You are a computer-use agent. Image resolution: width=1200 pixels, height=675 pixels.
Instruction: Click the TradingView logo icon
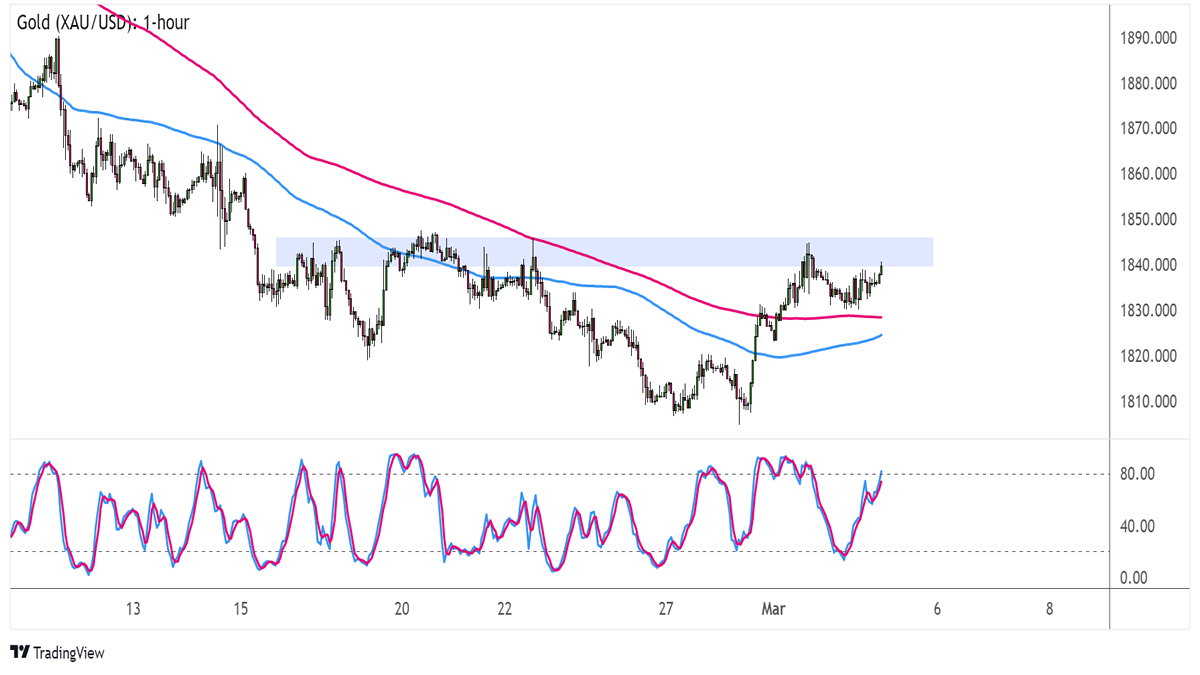19,653
